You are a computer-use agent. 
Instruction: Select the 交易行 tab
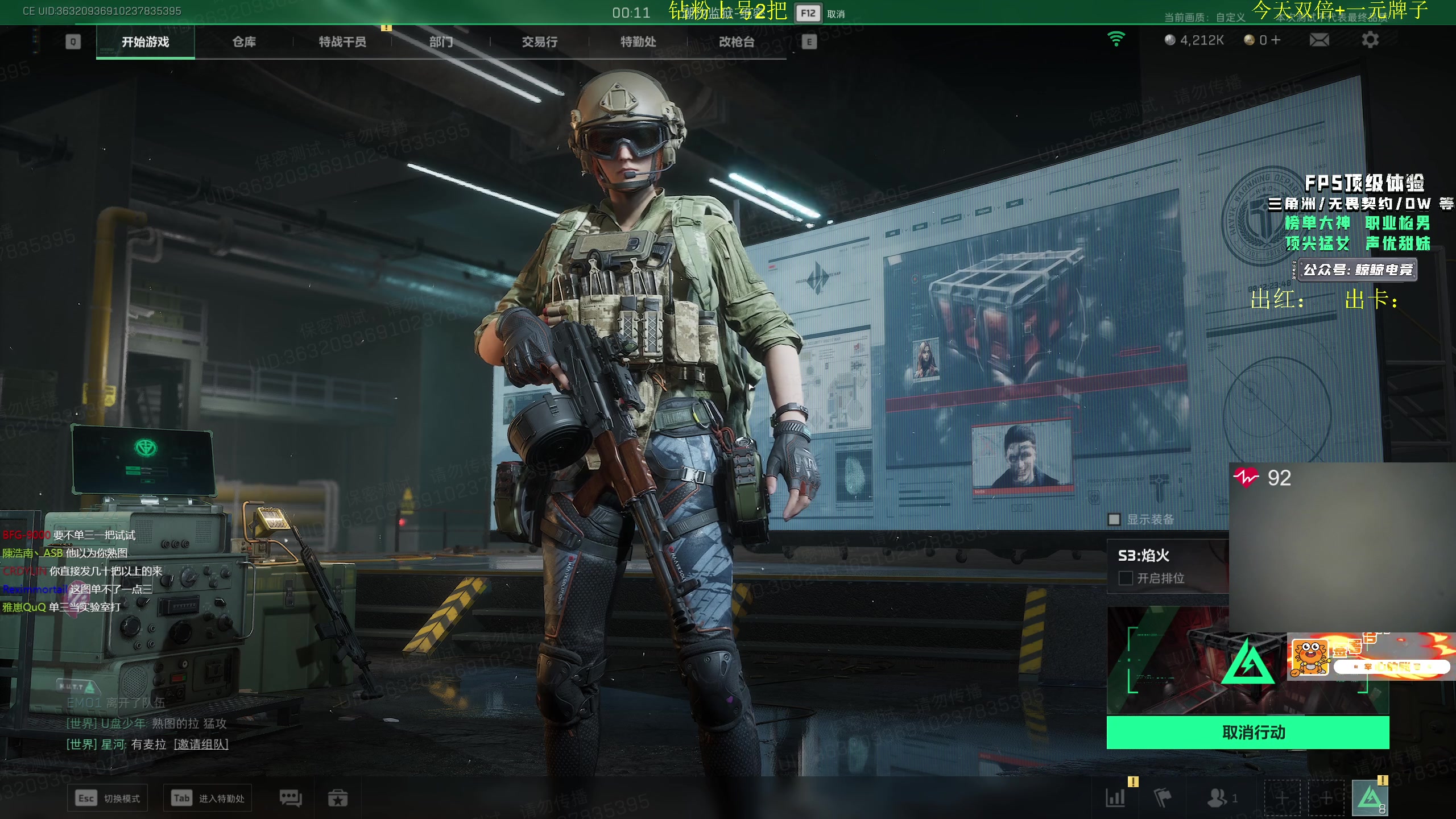(x=539, y=42)
